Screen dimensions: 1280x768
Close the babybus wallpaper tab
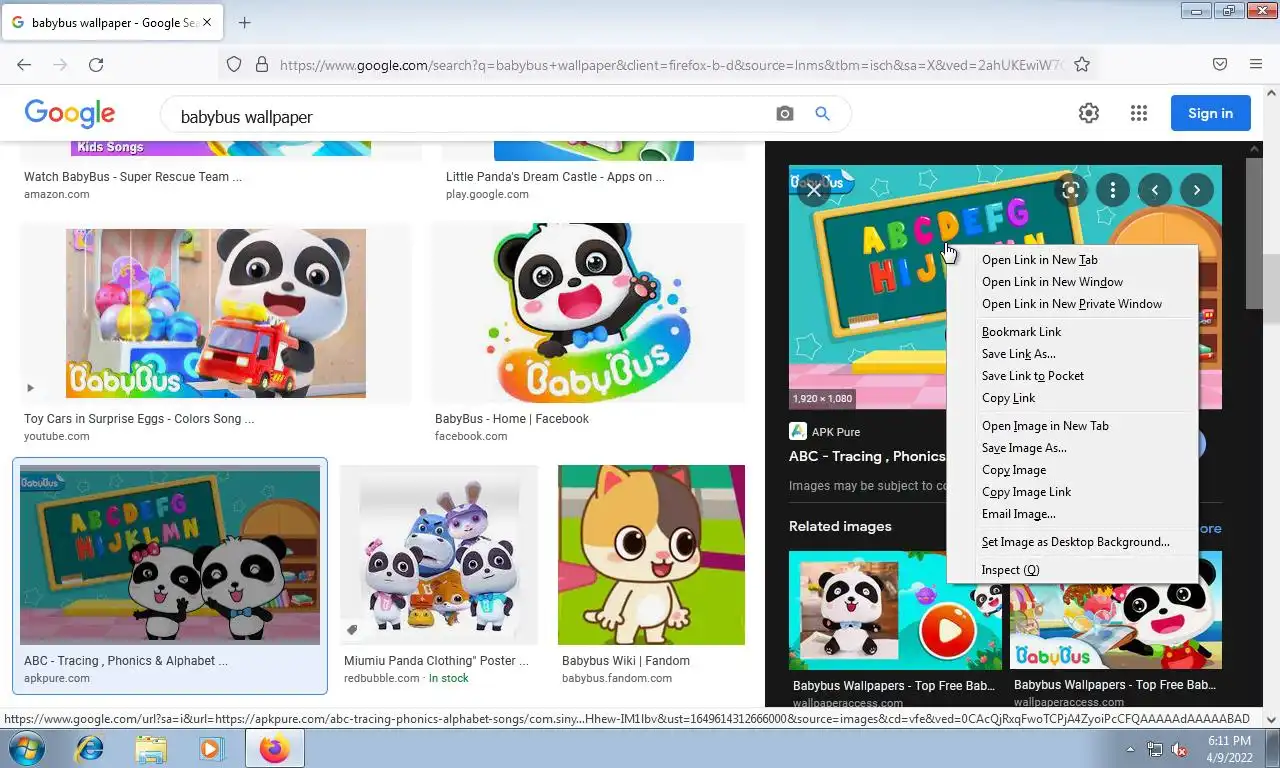[x=207, y=22]
